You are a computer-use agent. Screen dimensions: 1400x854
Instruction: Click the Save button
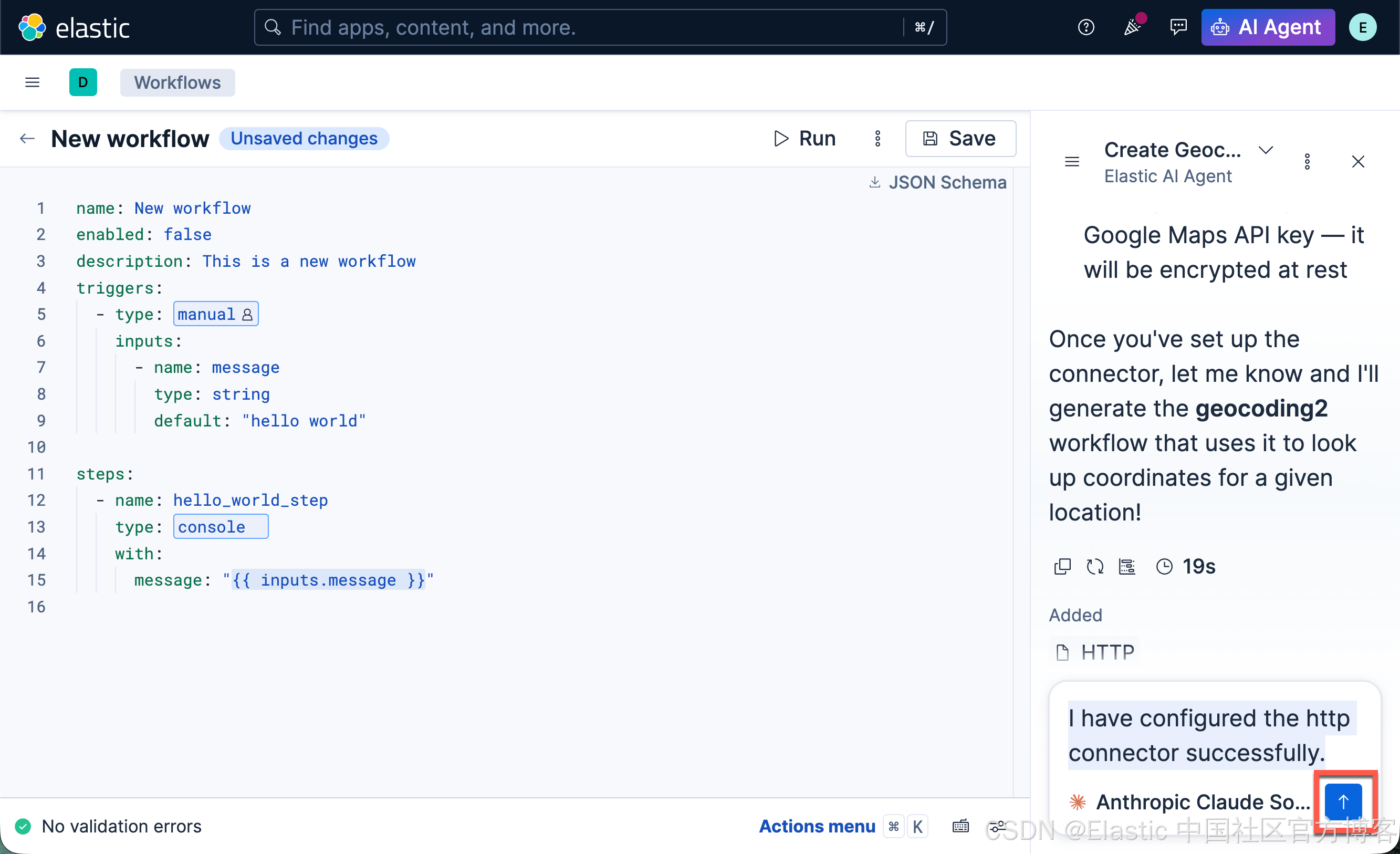click(960, 139)
